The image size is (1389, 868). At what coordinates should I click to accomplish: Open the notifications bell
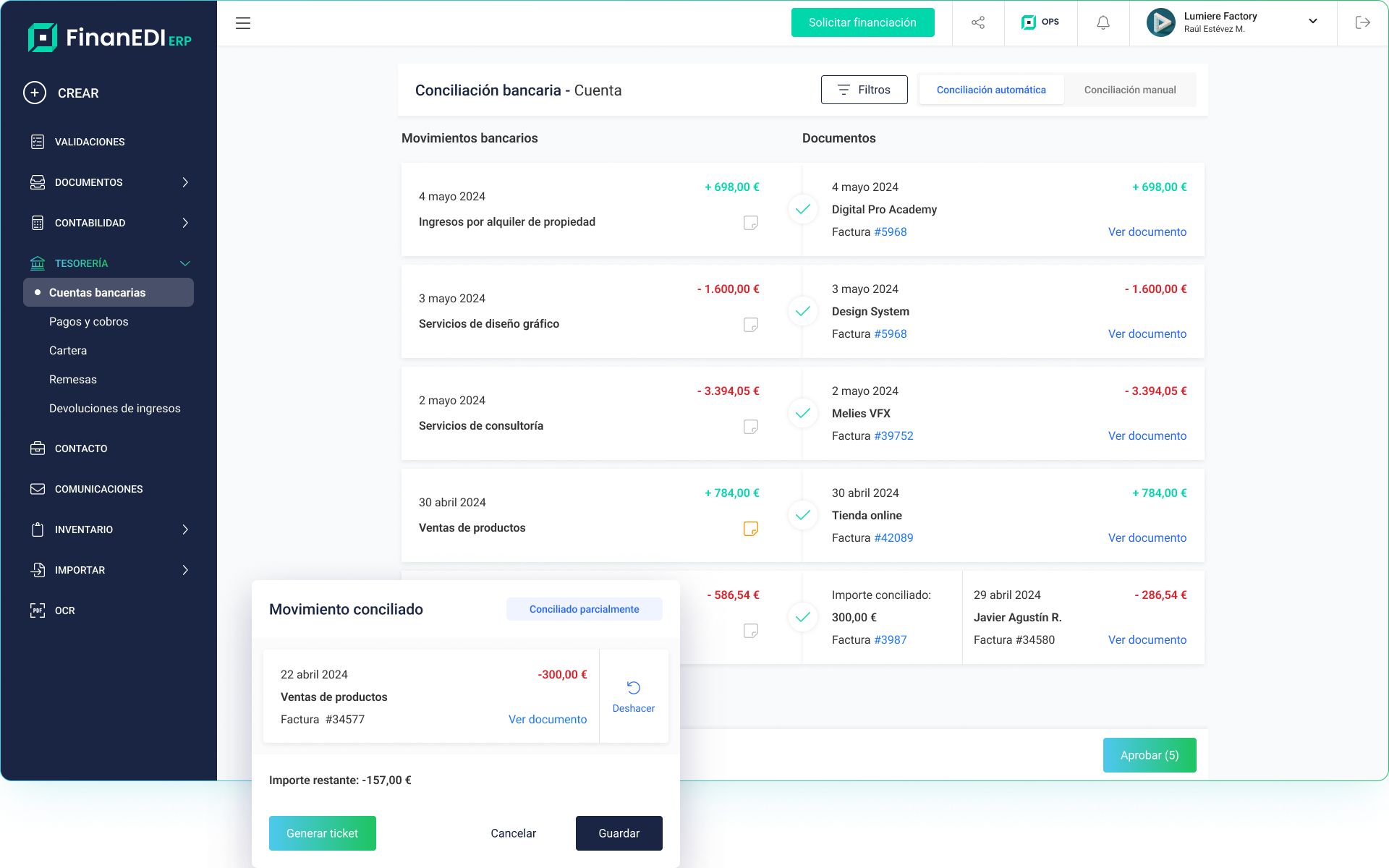tap(1103, 22)
